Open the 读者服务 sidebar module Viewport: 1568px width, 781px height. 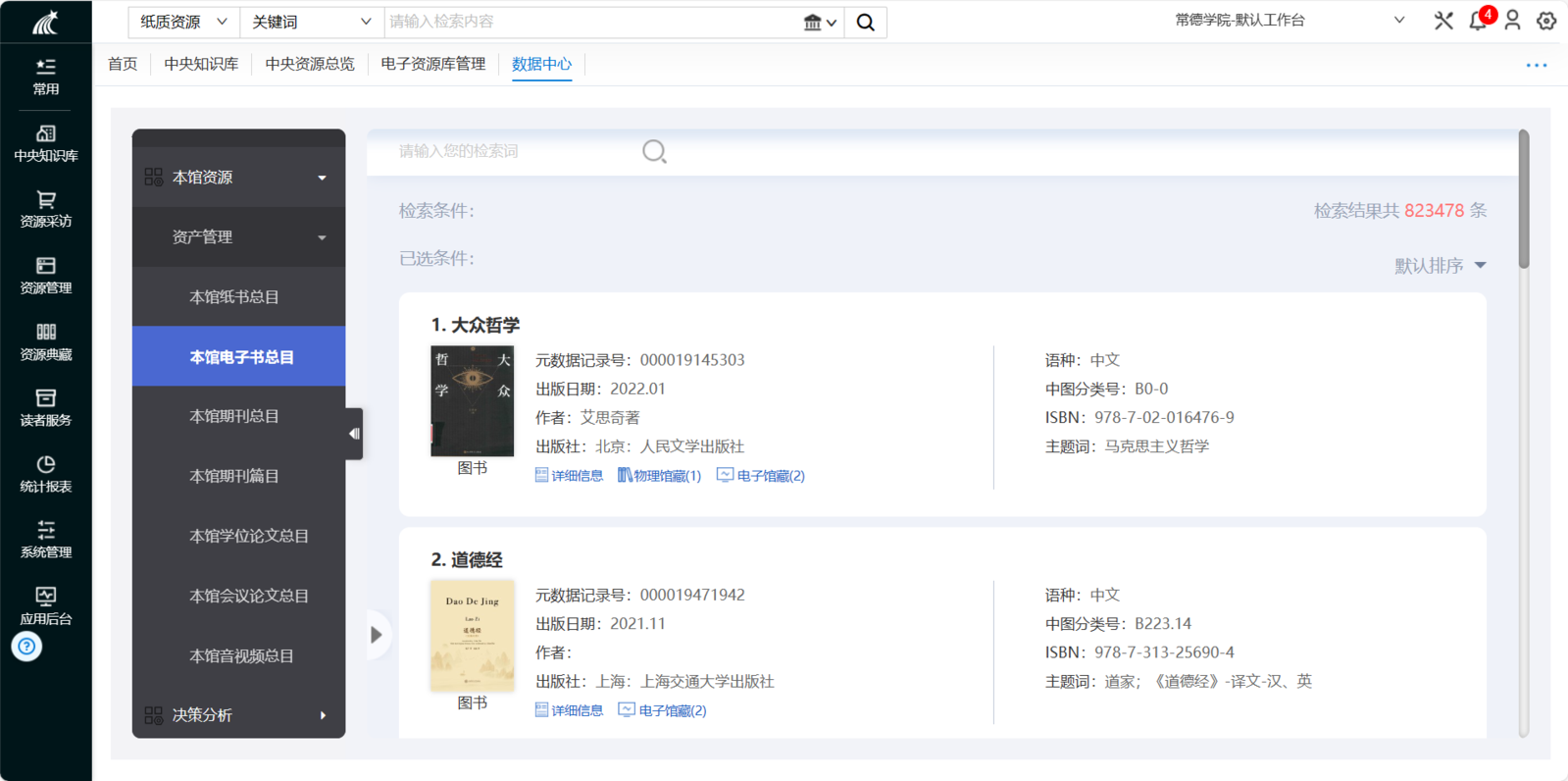coord(46,408)
